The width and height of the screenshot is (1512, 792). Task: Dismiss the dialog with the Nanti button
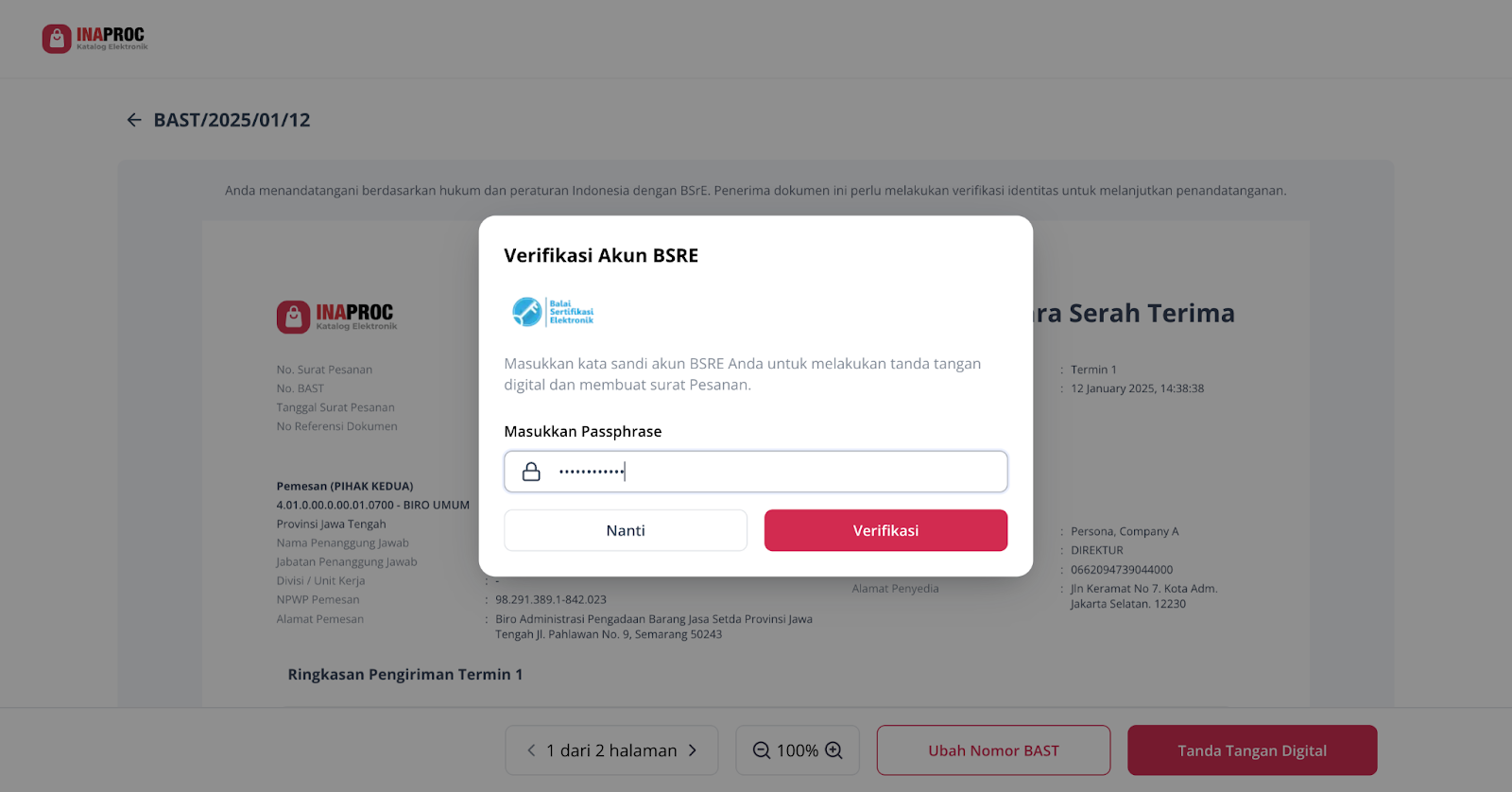(x=626, y=530)
